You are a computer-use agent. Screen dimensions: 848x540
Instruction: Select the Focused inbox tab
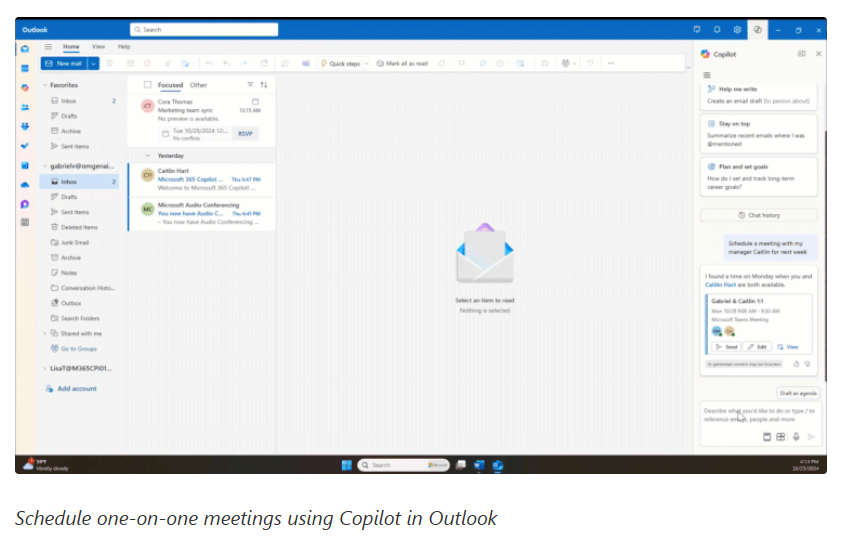(x=170, y=85)
